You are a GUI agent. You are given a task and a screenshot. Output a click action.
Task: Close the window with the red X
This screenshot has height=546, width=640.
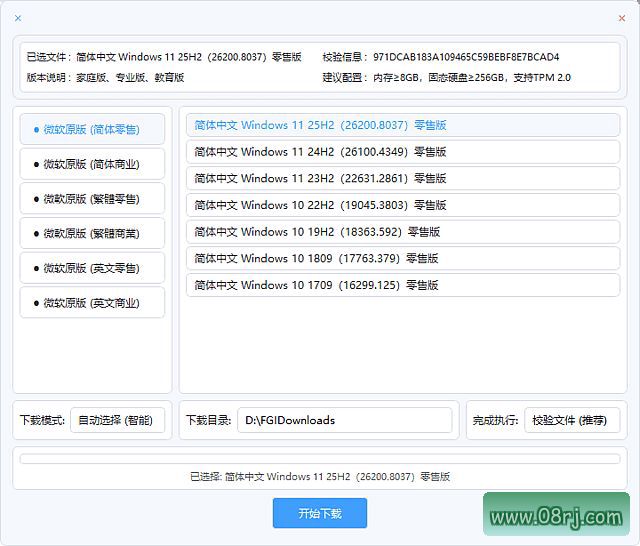coord(622,18)
